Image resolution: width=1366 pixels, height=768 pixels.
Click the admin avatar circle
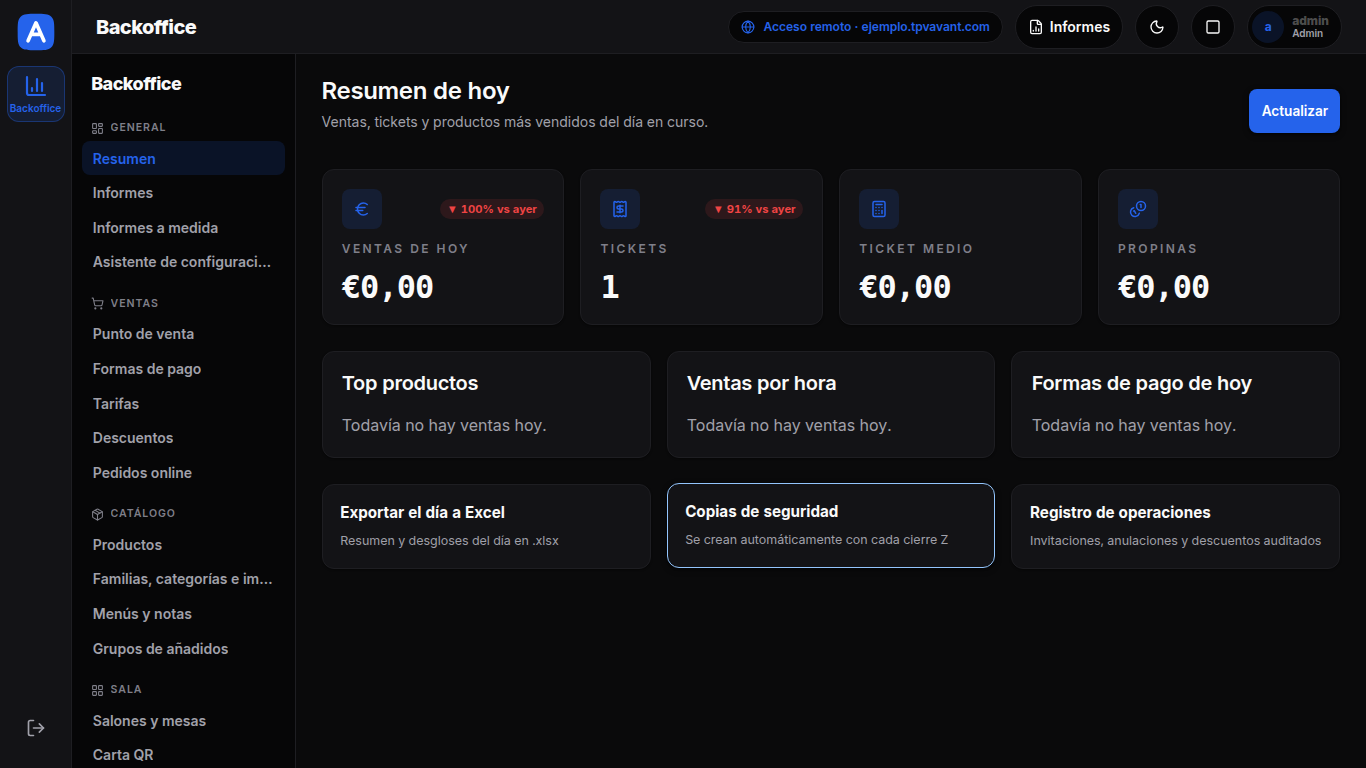tap(1268, 27)
